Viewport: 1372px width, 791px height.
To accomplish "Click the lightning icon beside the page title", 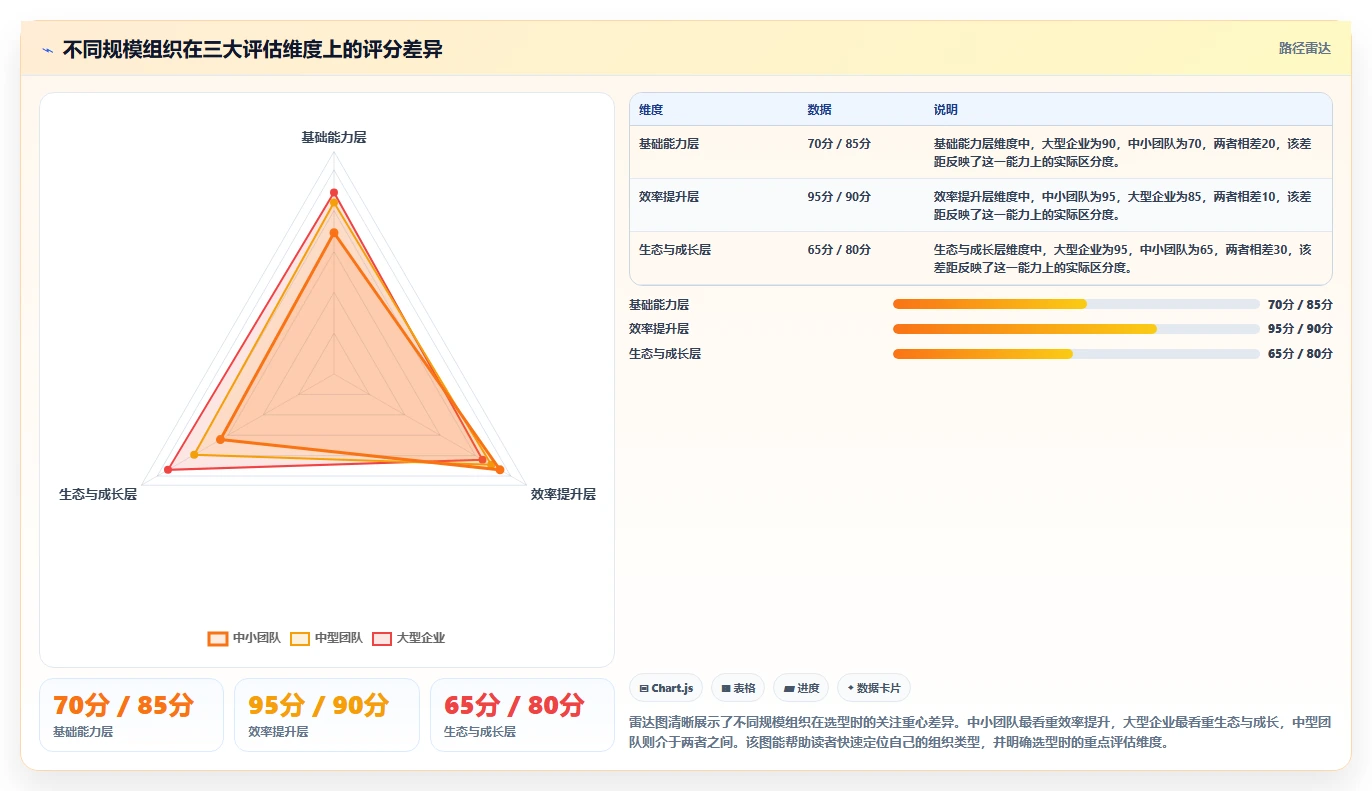I will (x=47, y=50).
